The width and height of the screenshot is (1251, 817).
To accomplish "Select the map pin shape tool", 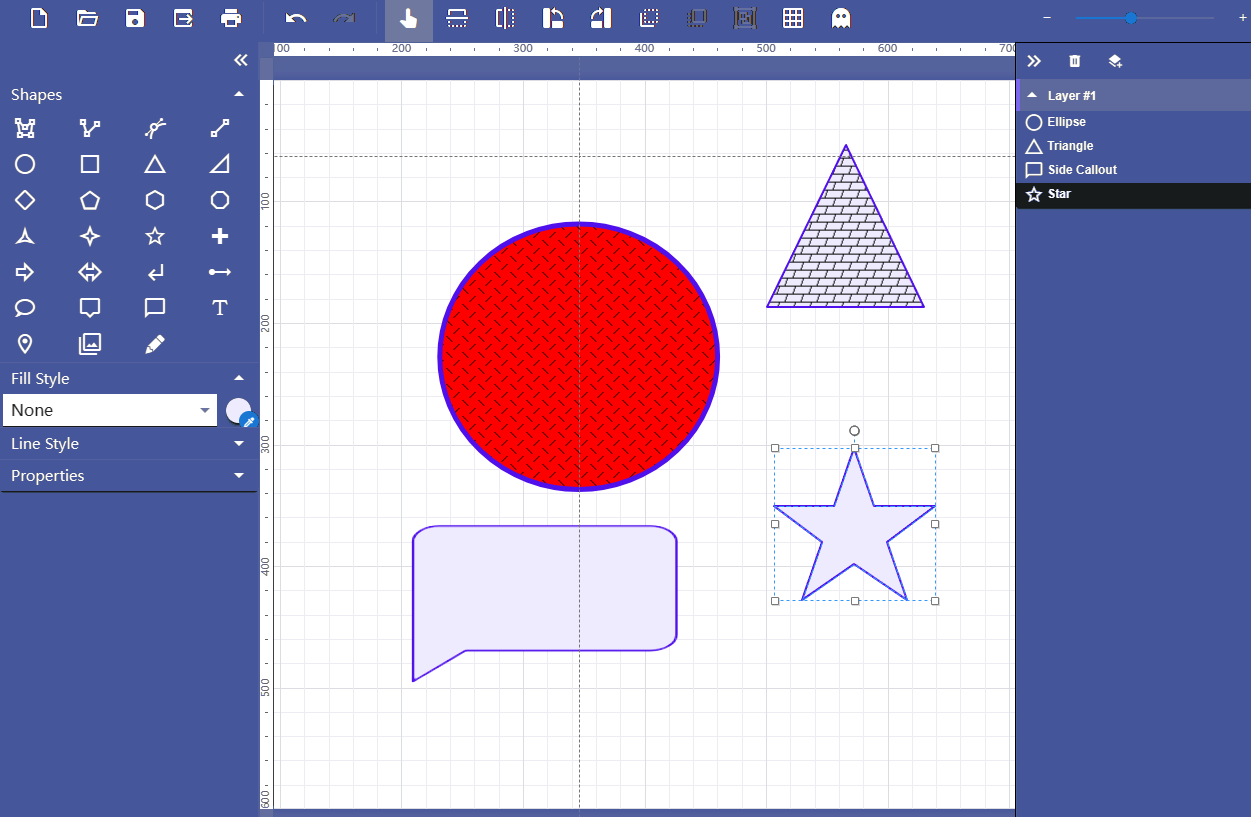I will (25, 344).
